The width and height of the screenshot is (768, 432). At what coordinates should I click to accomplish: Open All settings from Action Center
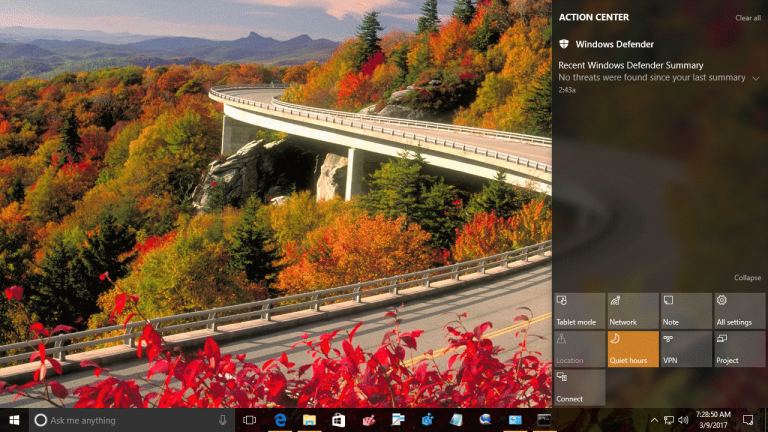[x=739, y=310]
